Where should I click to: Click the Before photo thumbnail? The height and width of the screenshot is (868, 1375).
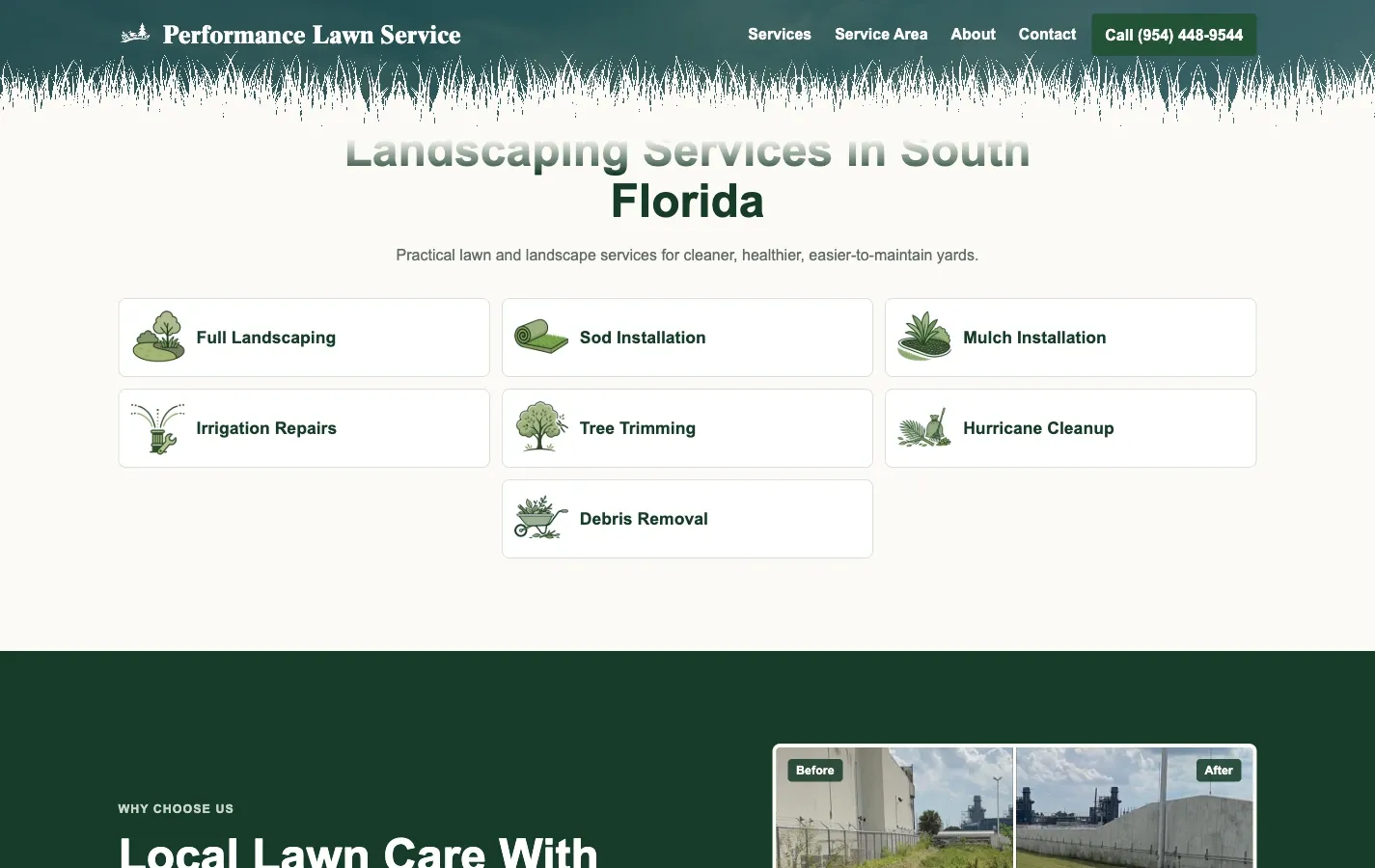[894, 807]
